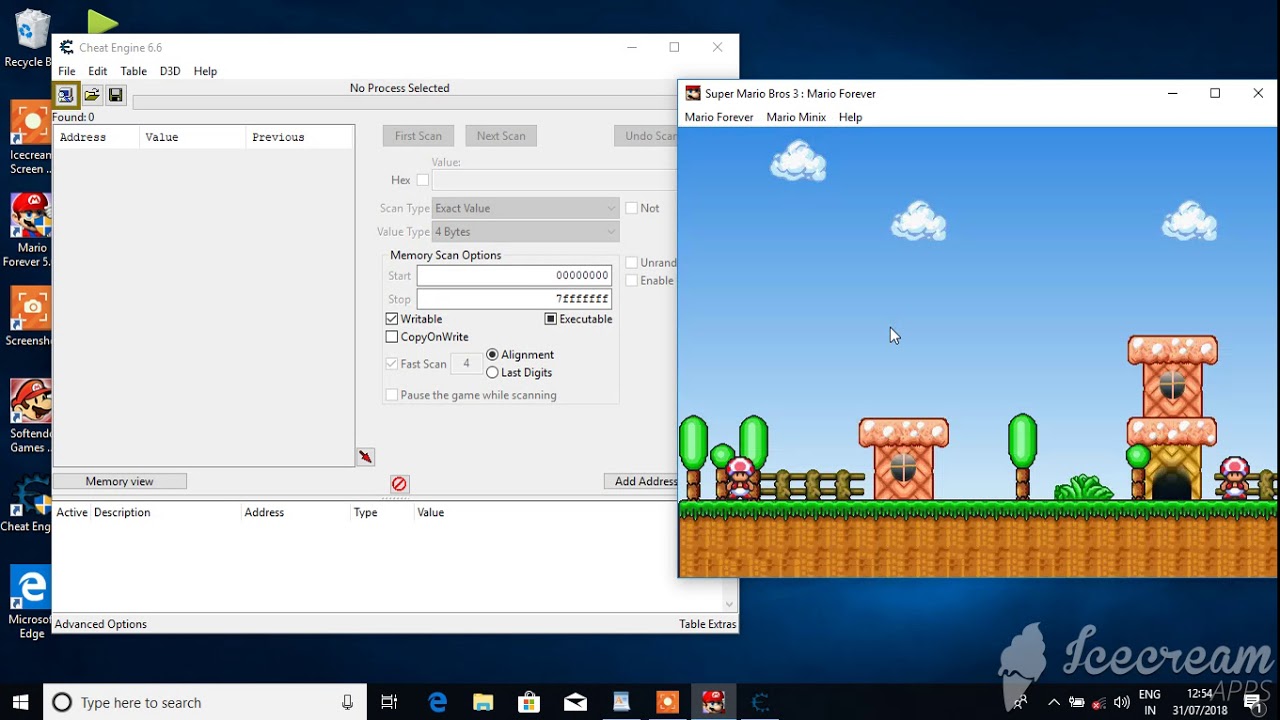This screenshot has height=720, width=1280.
Task: Open the Edit menu in Cheat Engine
Action: [98, 71]
